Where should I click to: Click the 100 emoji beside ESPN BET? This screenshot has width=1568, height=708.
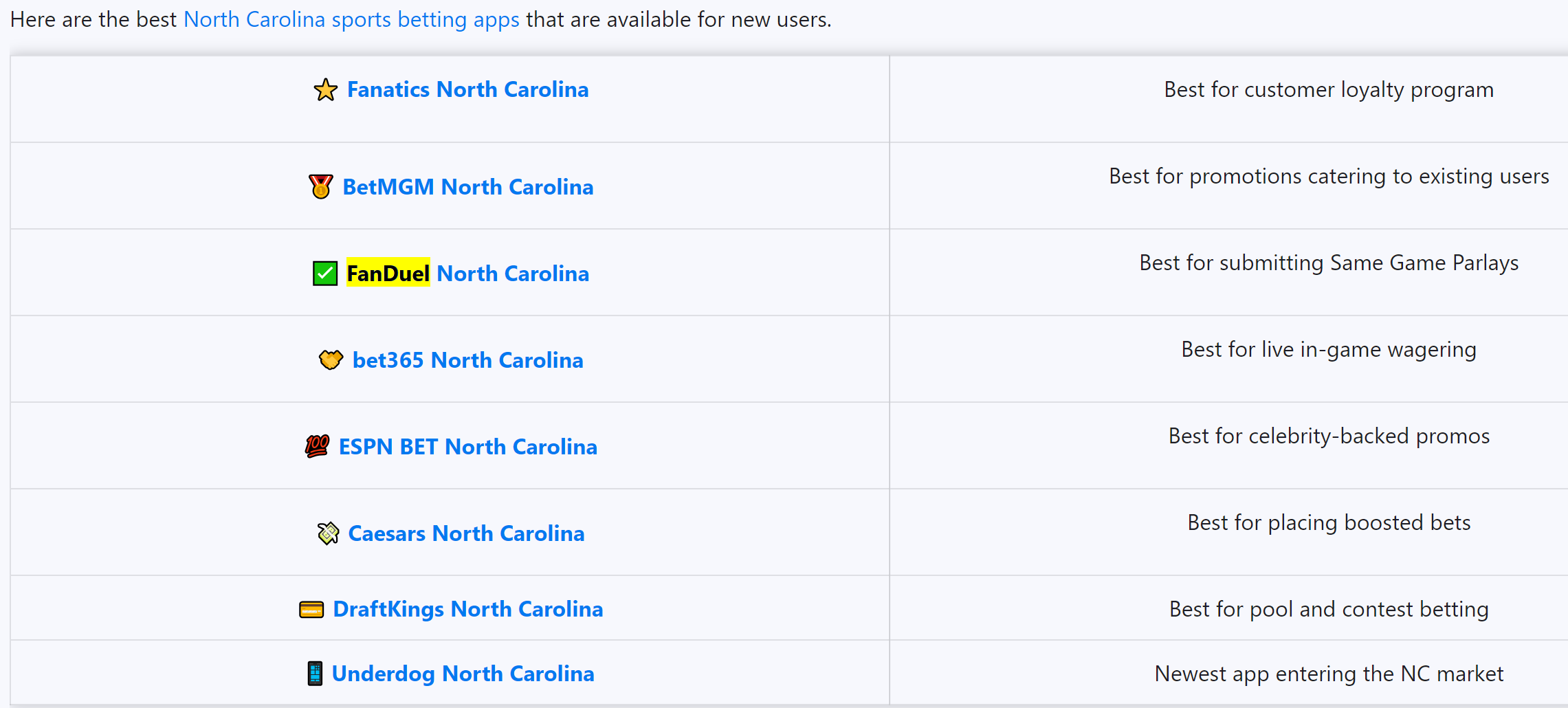[x=317, y=447]
